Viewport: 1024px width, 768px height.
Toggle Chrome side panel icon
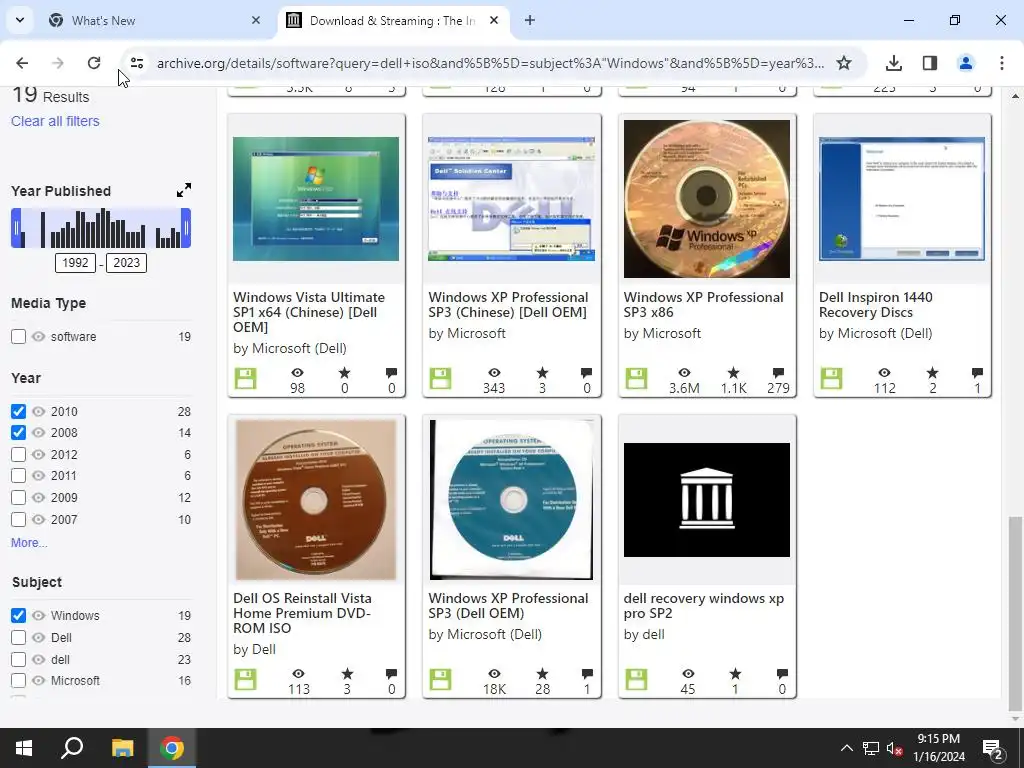tap(929, 63)
